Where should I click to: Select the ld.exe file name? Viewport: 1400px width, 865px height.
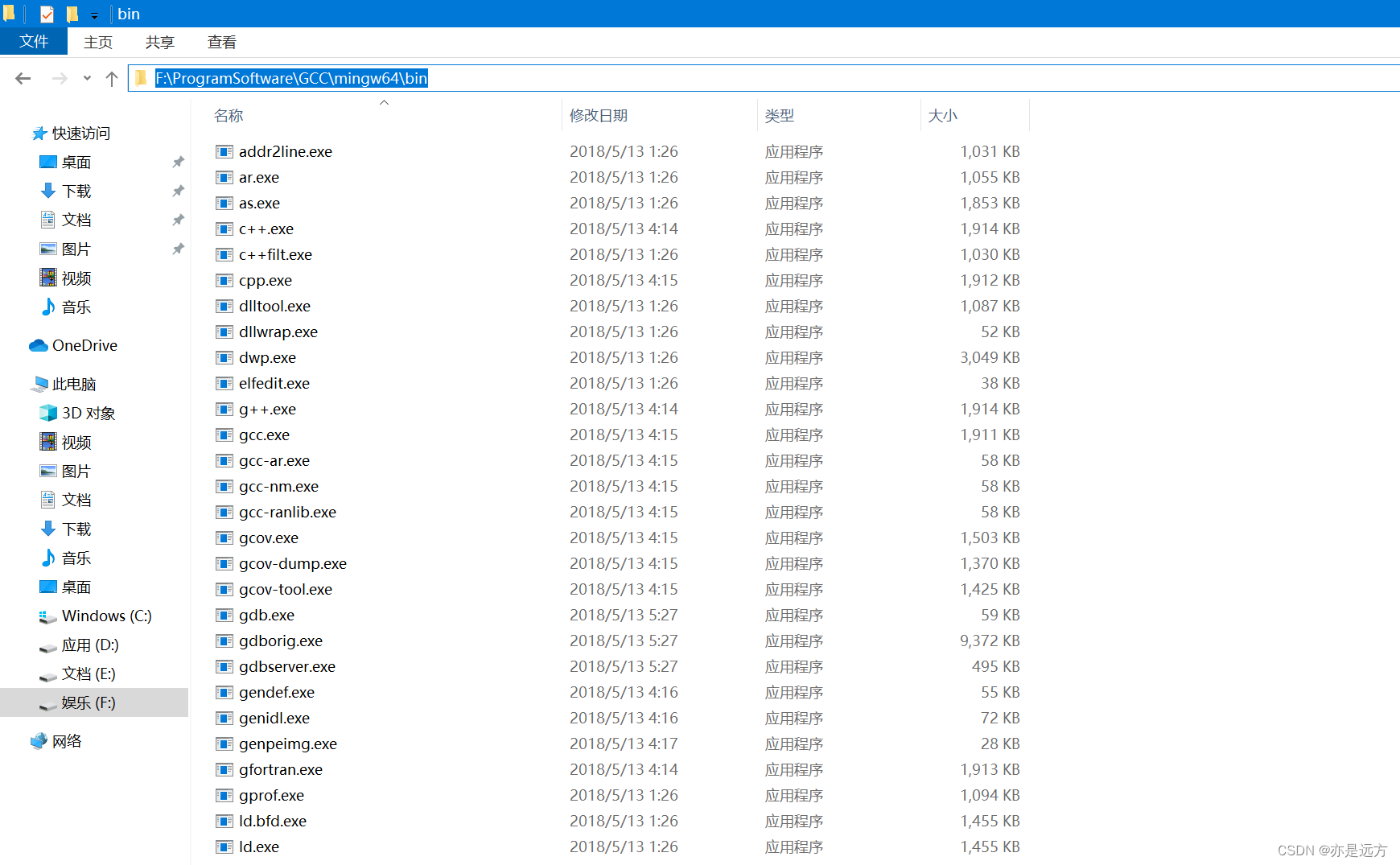[259, 846]
